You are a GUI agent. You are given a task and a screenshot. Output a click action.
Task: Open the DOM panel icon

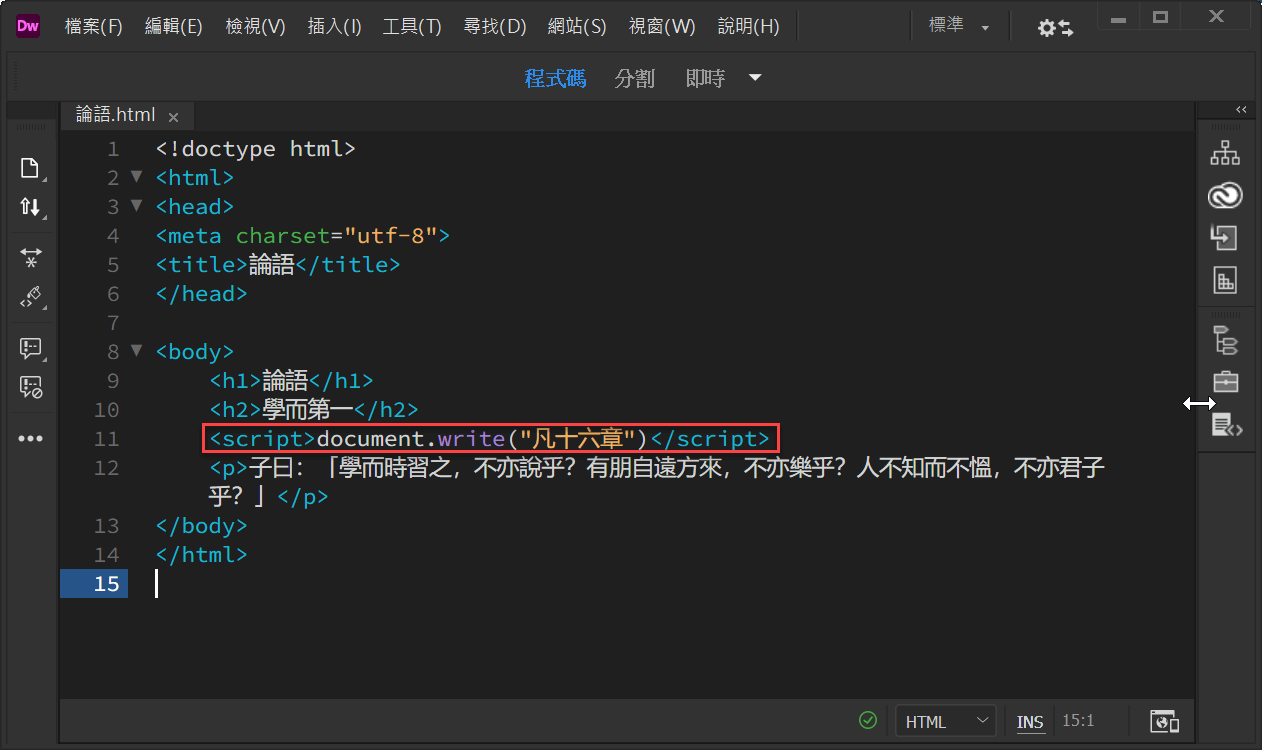(x=1225, y=340)
